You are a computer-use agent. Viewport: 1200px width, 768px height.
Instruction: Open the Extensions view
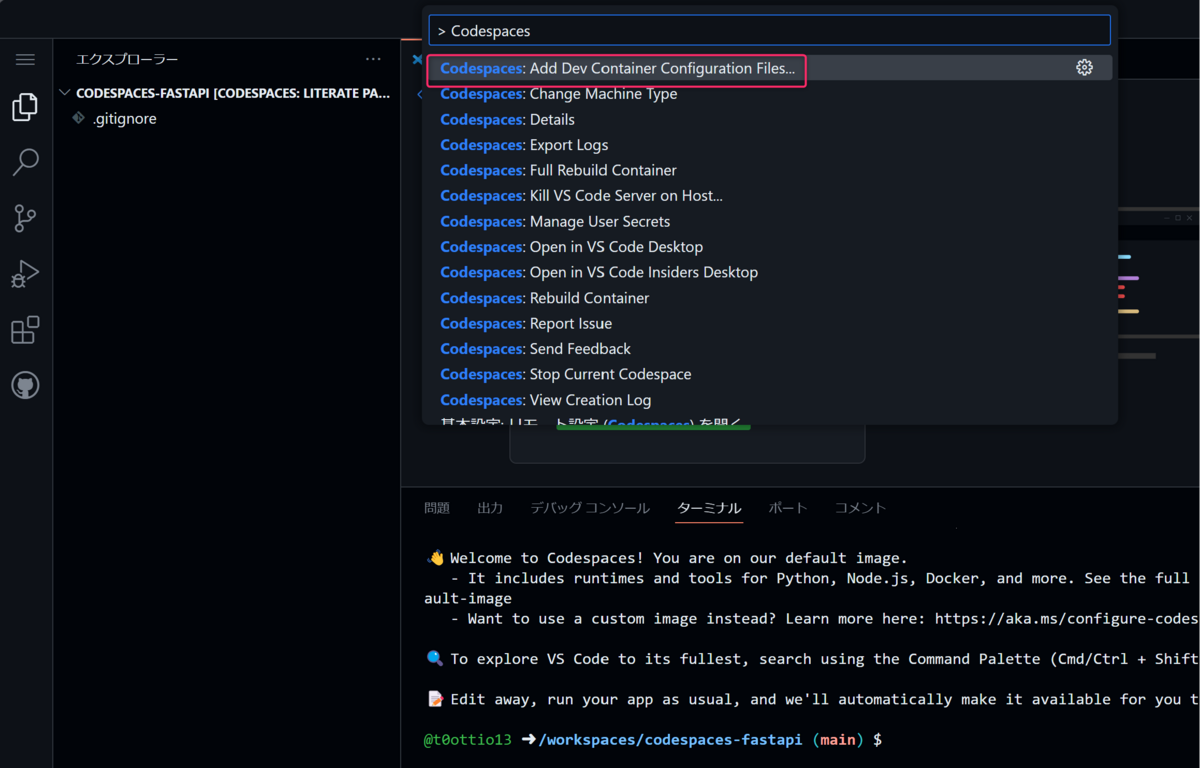tap(25, 328)
